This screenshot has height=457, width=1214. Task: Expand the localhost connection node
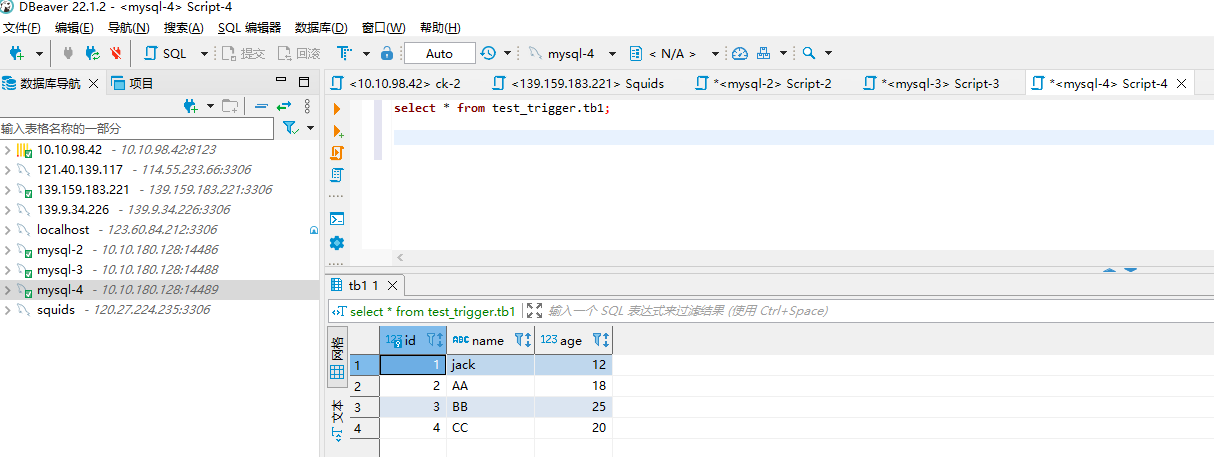click(x=8, y=230)
